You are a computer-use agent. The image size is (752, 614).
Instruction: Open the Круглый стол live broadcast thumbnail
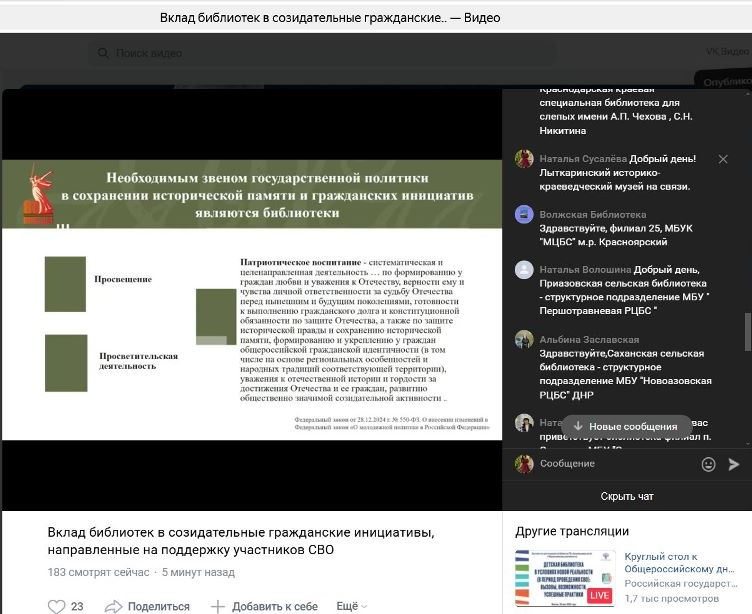pos(564,577)
